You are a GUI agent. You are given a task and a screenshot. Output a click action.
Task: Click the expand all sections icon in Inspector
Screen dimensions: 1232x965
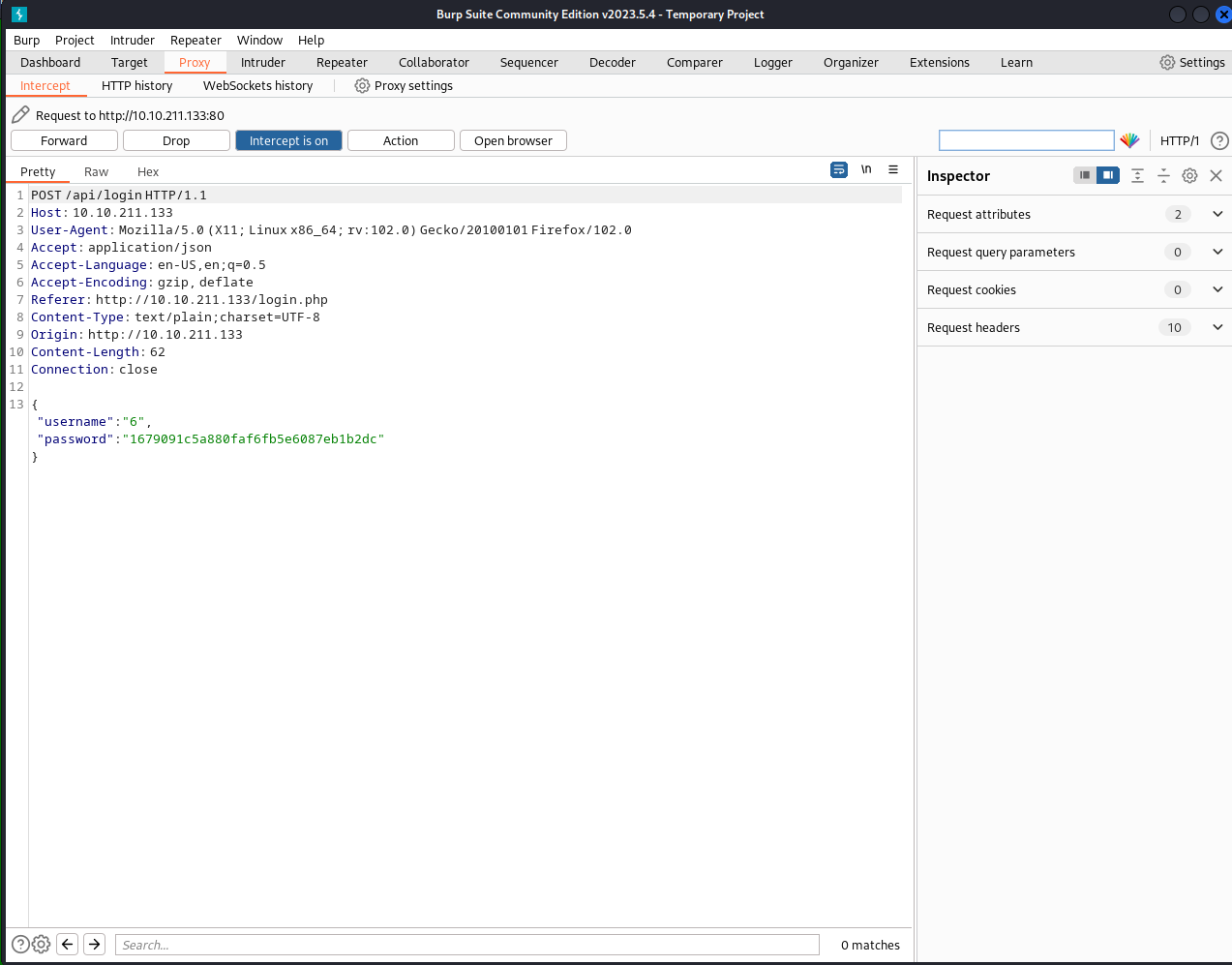point(1137,175)
